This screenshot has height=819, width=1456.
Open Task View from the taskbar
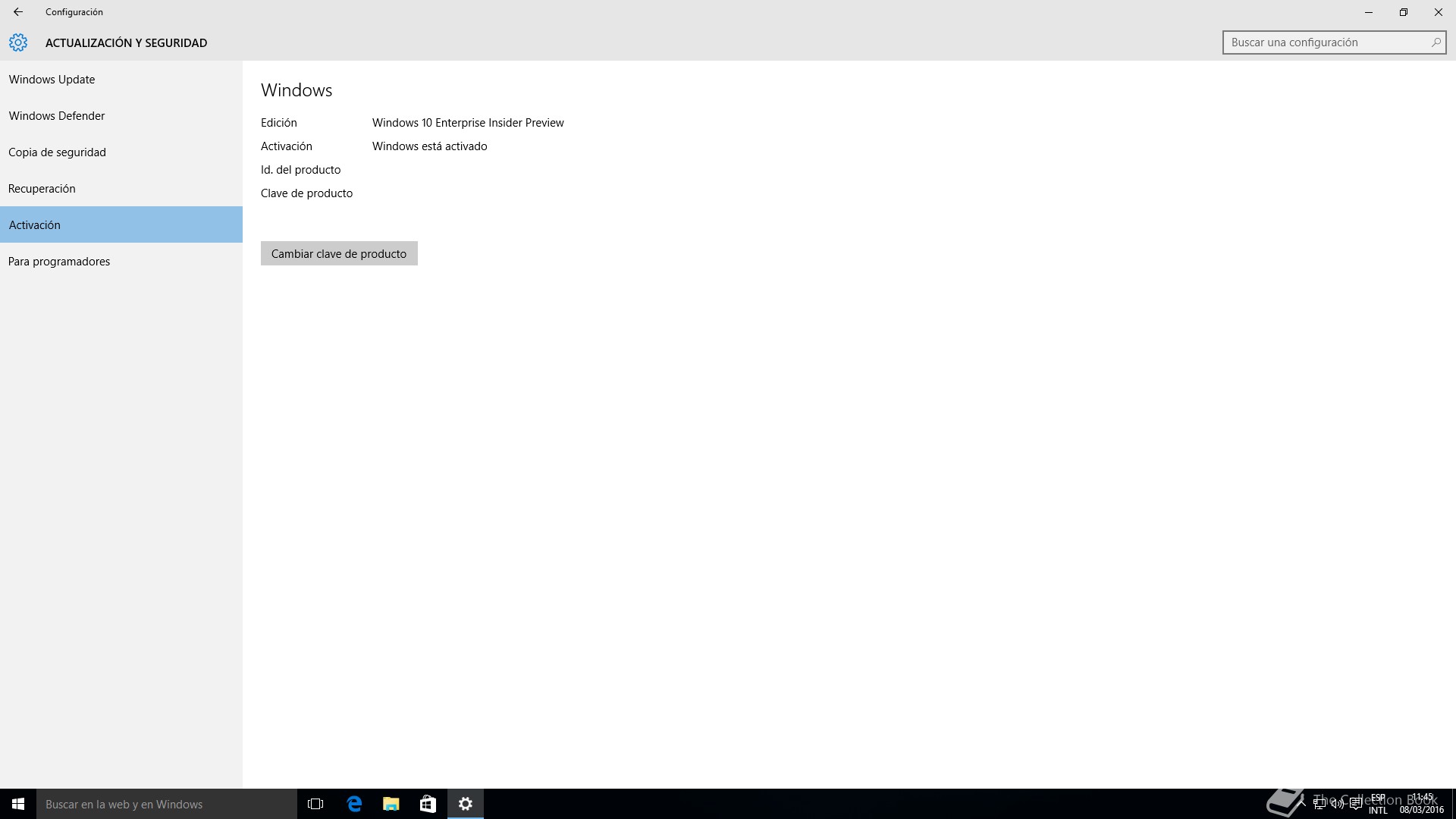point(315,804)
